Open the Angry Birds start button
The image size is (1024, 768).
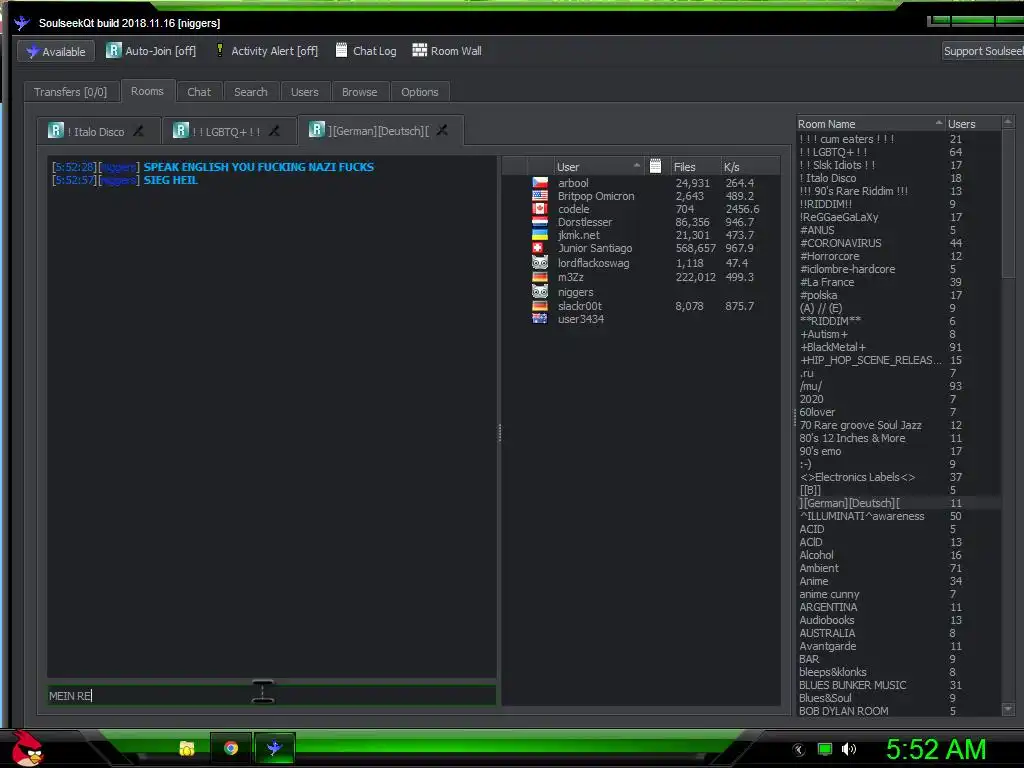[27, 748]
